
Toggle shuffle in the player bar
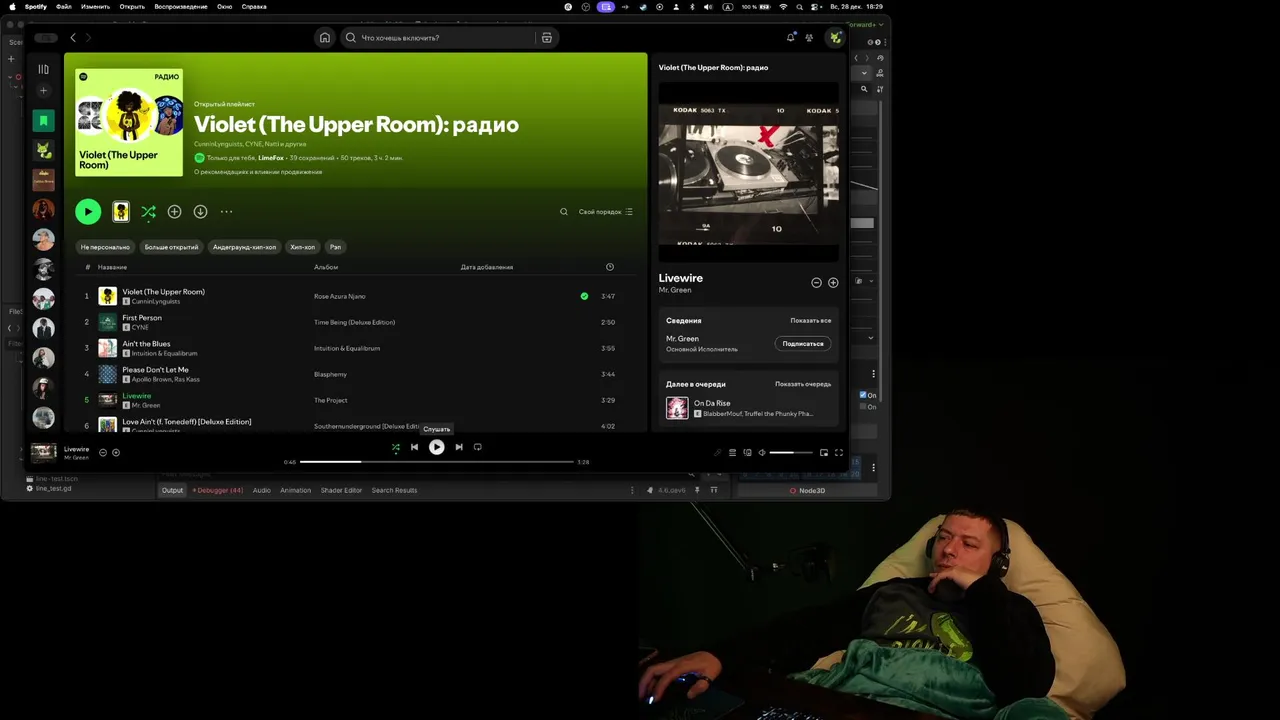tap(395, 447)
